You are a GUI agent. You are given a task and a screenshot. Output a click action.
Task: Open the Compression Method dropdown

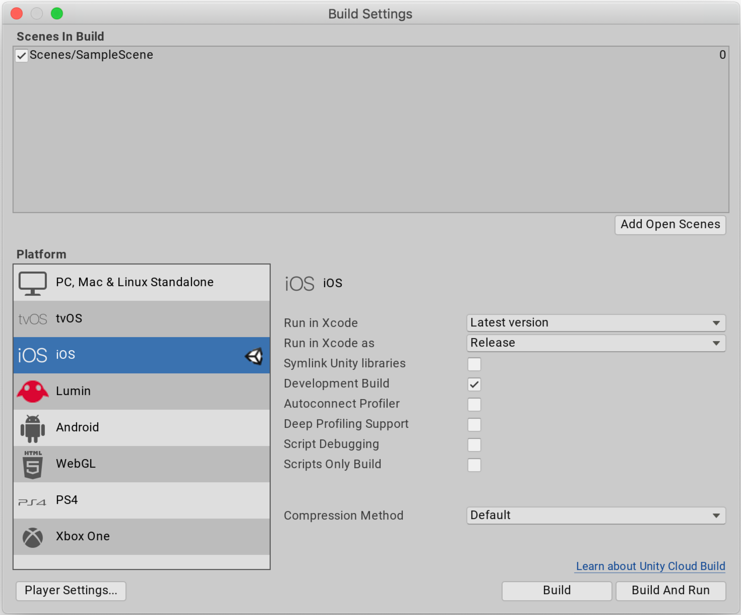pyautogui.click(x=596, y=515)
